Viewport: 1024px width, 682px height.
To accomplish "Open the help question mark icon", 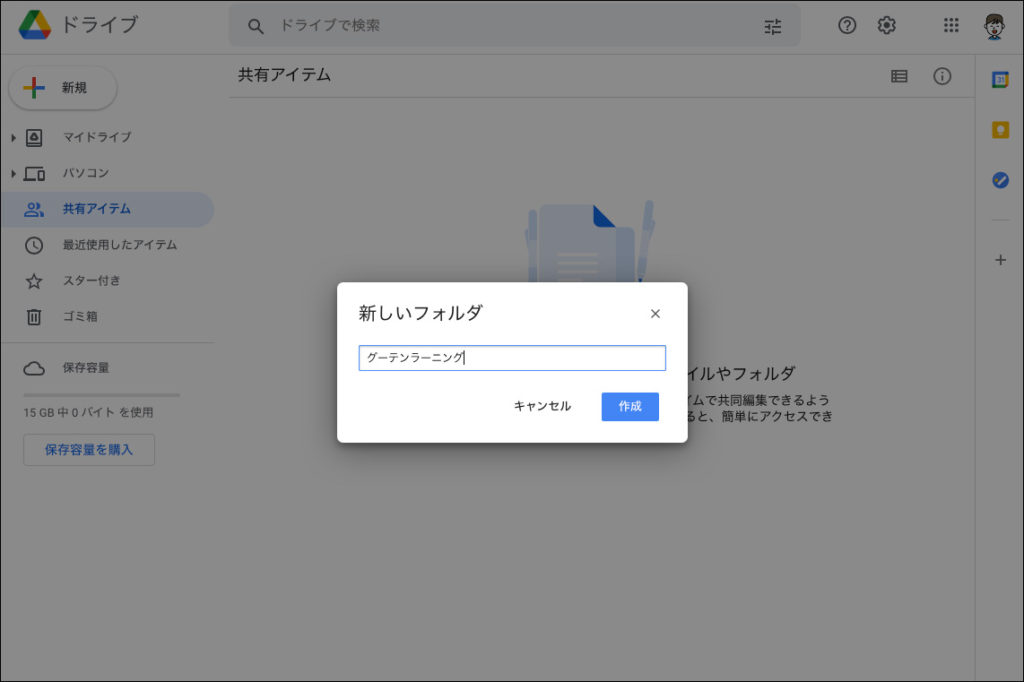I will (x=847, y=26).
